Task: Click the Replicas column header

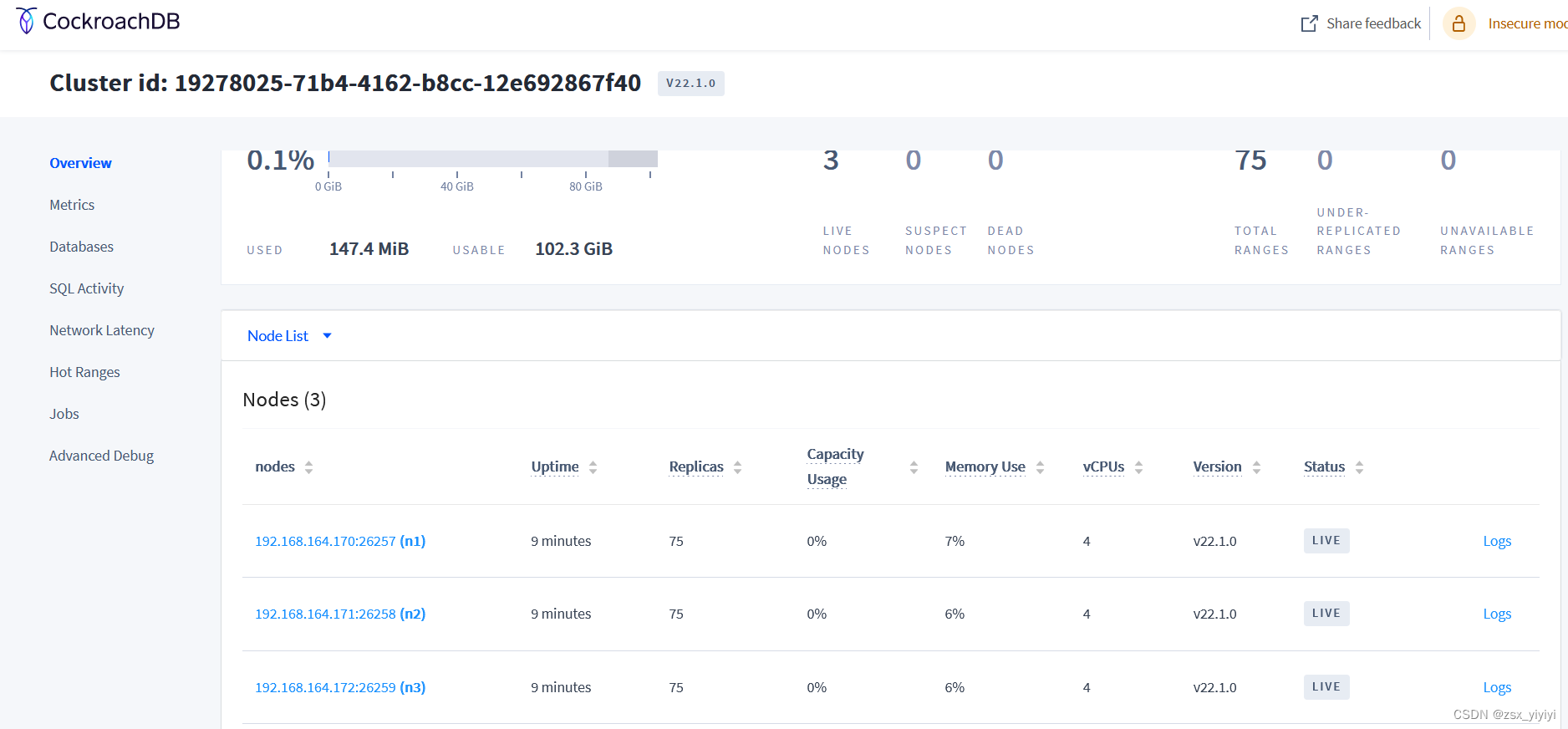Action: point(696,466)
